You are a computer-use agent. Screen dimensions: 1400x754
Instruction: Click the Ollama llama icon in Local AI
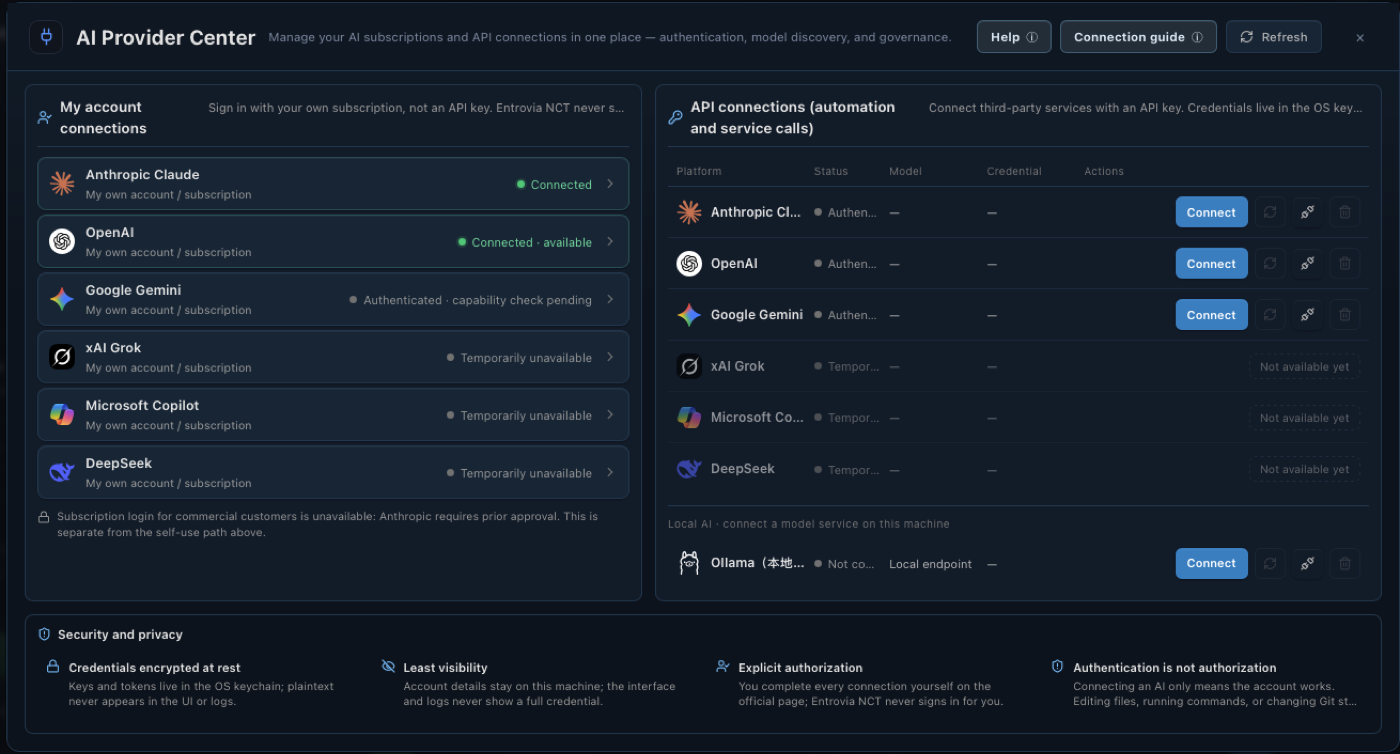pos(689,563)
